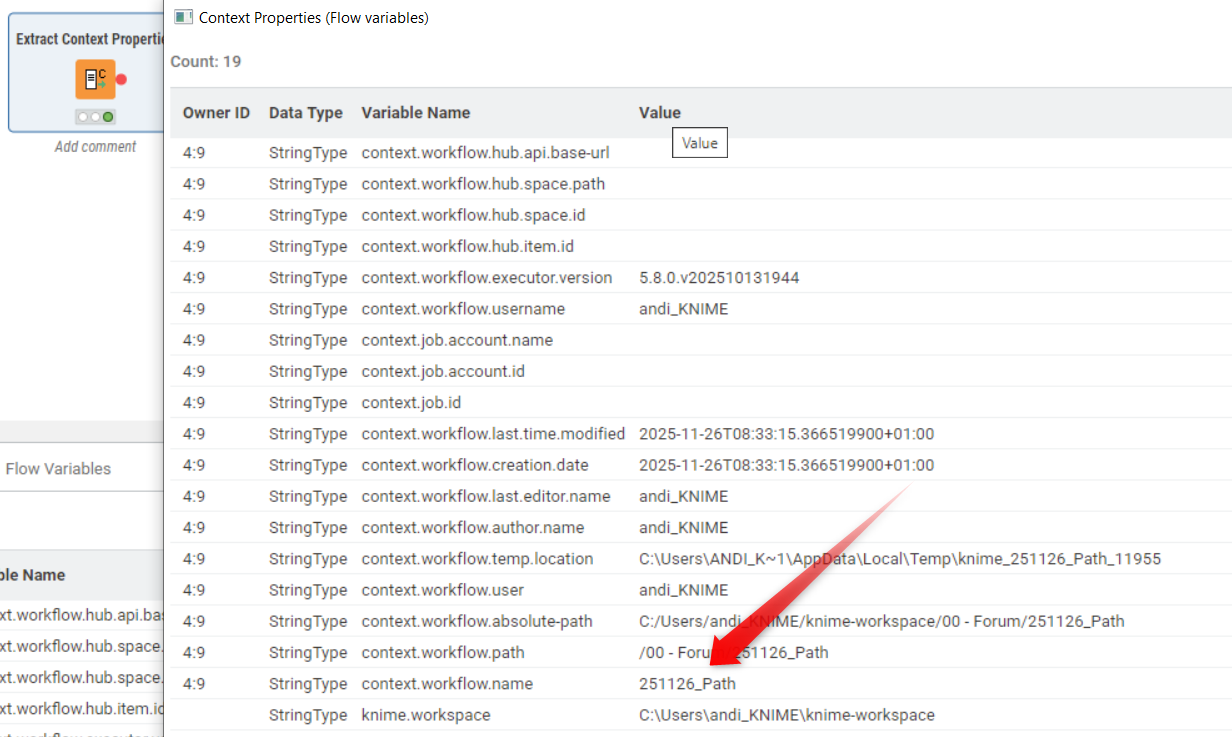Click the context.workflow.temp.location path value
This screenshot has width=1232, height=737.
[x=899, y=559]
